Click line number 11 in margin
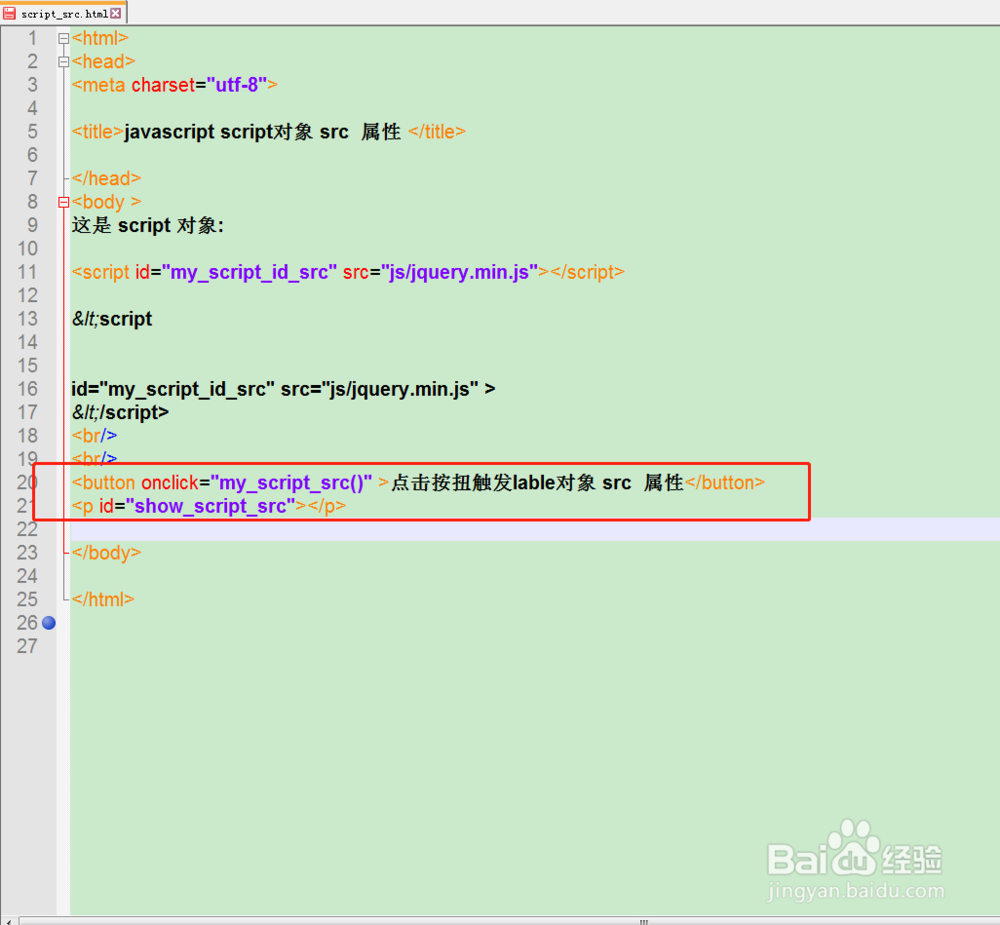Viewport: 1000px width, 925px height. [27, 272]
